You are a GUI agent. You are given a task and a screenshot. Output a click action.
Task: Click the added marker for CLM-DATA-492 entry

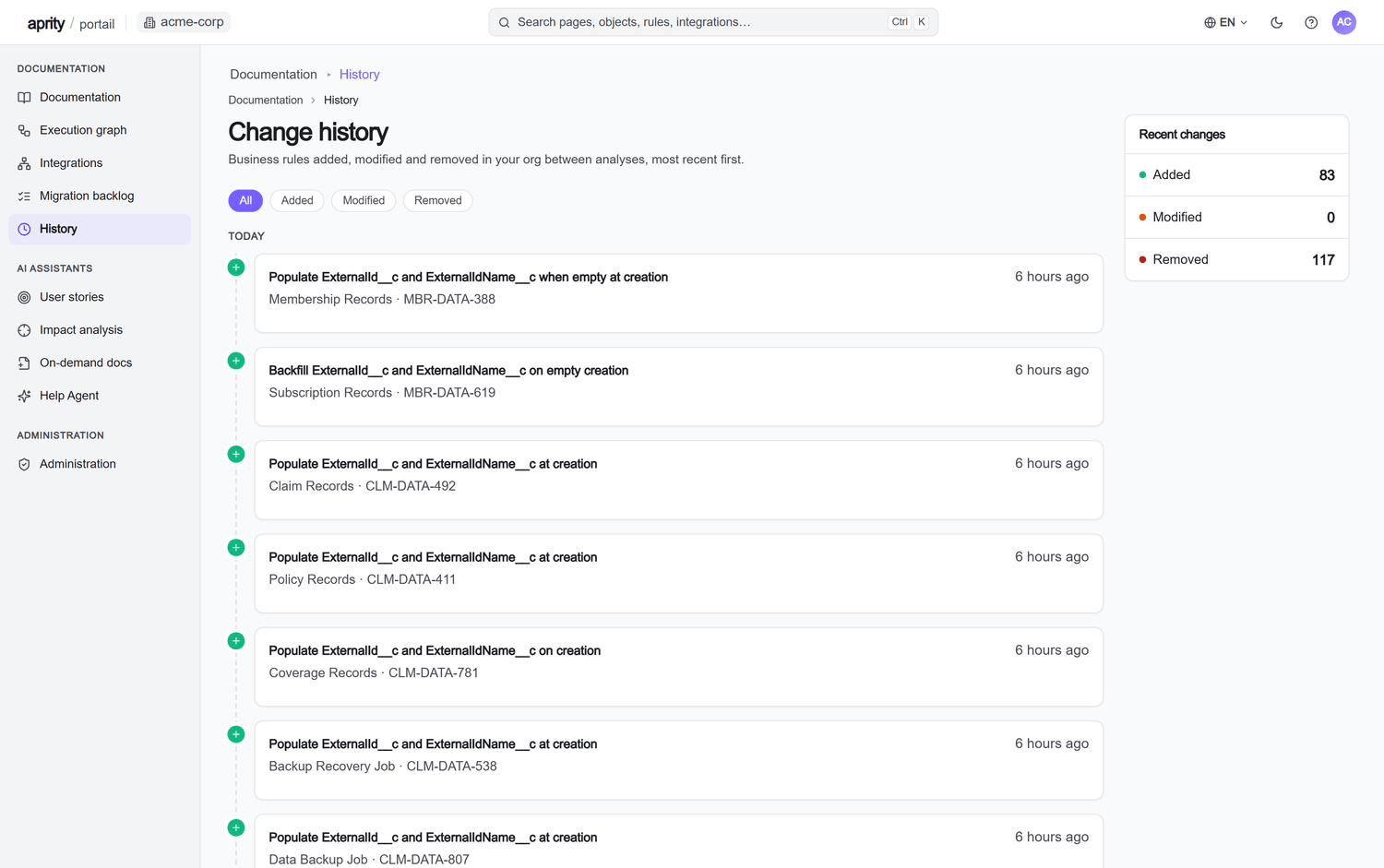coord(236,454)
